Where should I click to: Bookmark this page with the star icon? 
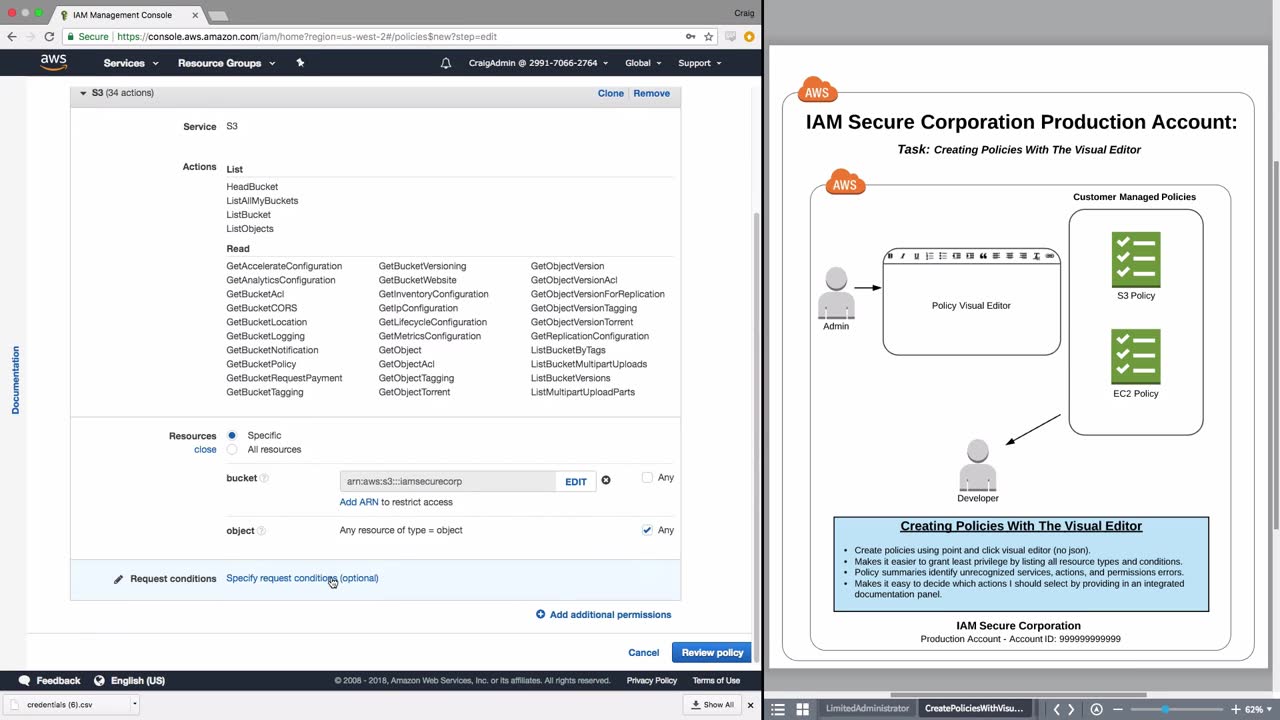coord(709,36)
